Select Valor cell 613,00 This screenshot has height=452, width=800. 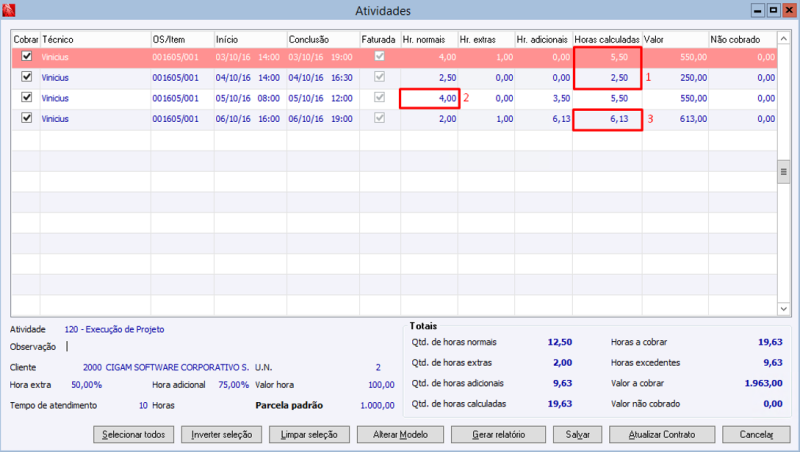[x=693, y=119]
